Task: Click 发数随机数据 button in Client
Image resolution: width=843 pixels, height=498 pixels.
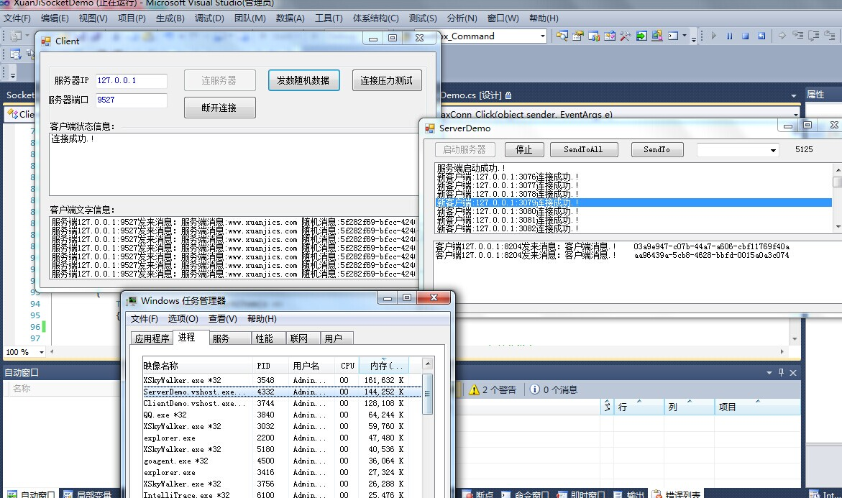Action: [x=303, y=81]
